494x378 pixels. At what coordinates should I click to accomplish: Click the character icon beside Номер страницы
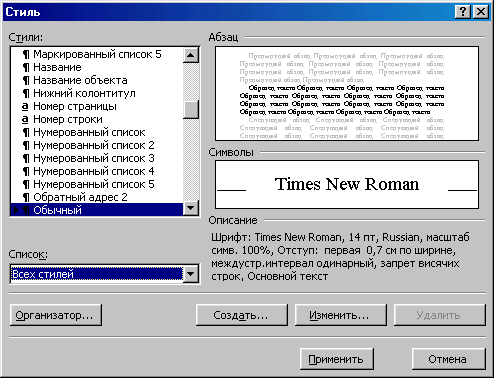tap(25, 107)
